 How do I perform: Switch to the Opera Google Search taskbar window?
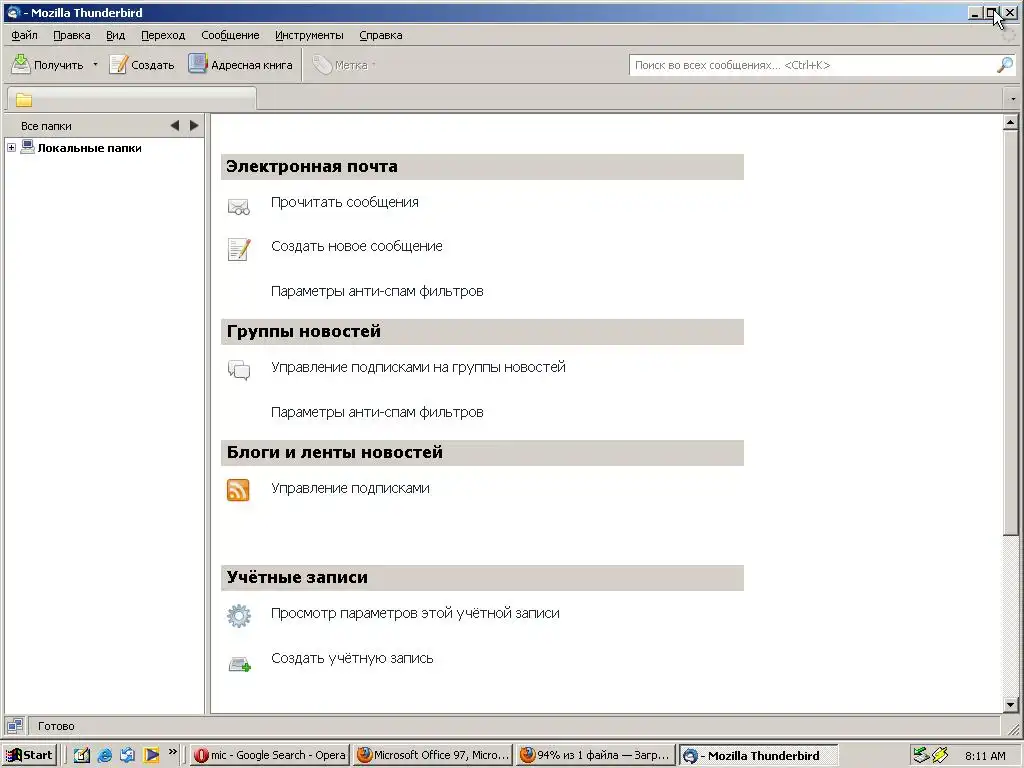coord(270,755)
